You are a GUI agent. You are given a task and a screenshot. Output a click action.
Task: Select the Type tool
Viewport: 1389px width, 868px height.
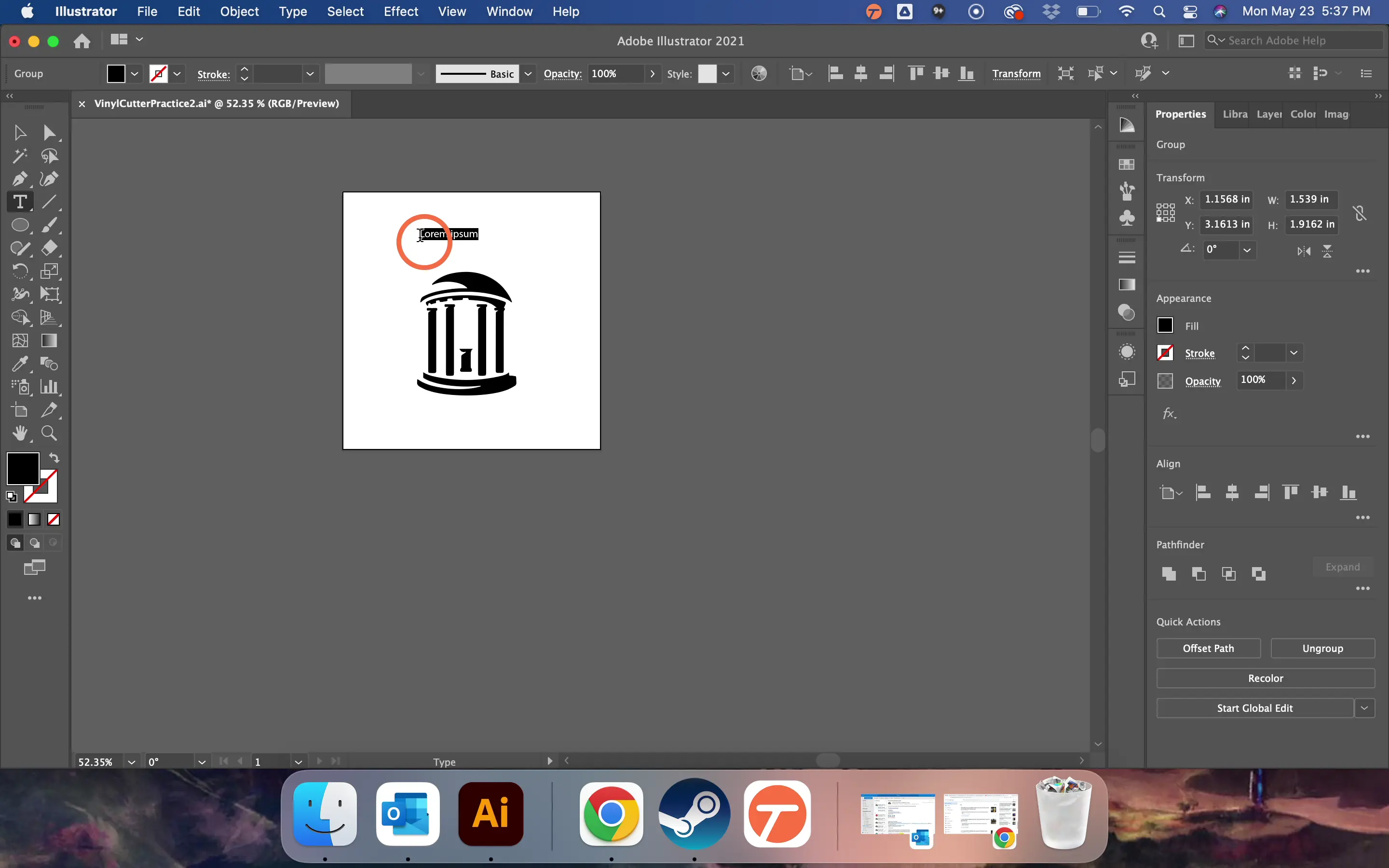(x=19, y=202)
